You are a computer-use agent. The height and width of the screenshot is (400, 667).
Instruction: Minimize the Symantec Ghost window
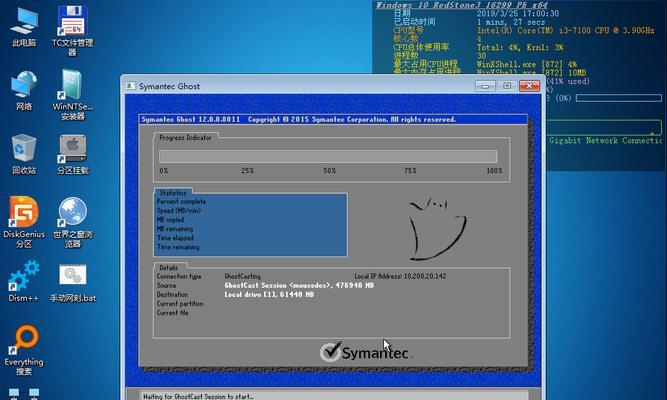click(x=485, y=86)
